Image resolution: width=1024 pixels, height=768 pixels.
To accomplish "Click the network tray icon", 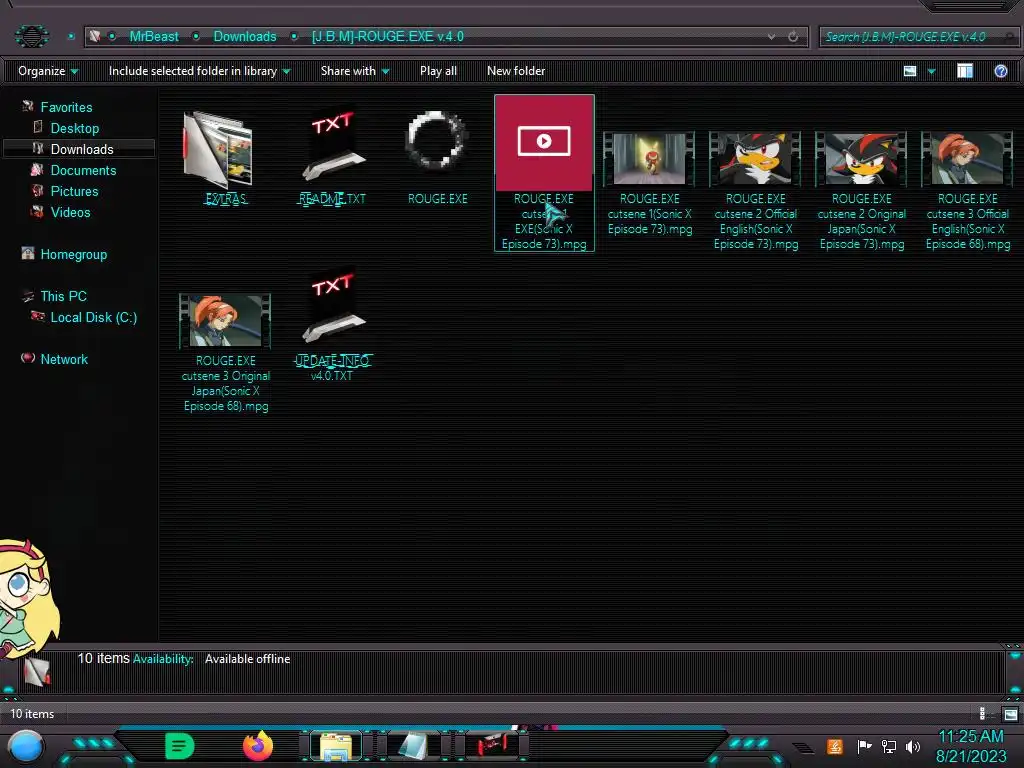I will pos(888,746).
